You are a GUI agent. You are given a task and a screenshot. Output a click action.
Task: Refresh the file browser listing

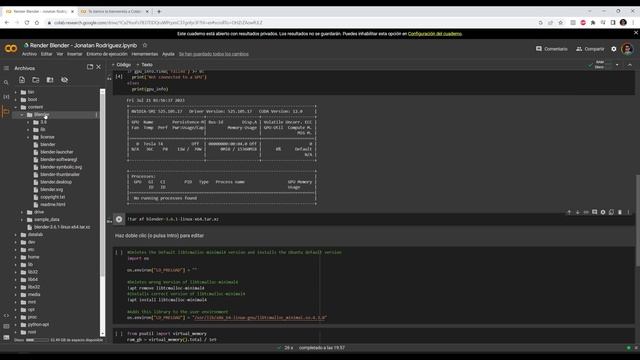[x=36, y=80]
